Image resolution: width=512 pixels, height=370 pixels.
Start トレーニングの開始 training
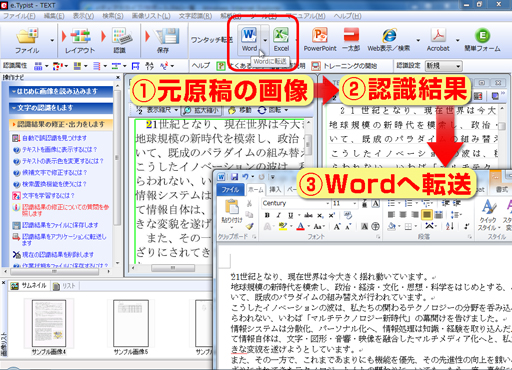coord(344,66)
